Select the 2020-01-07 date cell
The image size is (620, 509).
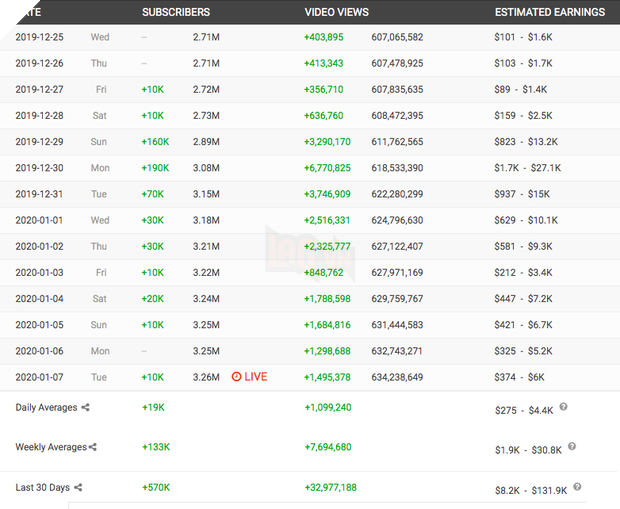pyautogui.click(x=39, y=376)
